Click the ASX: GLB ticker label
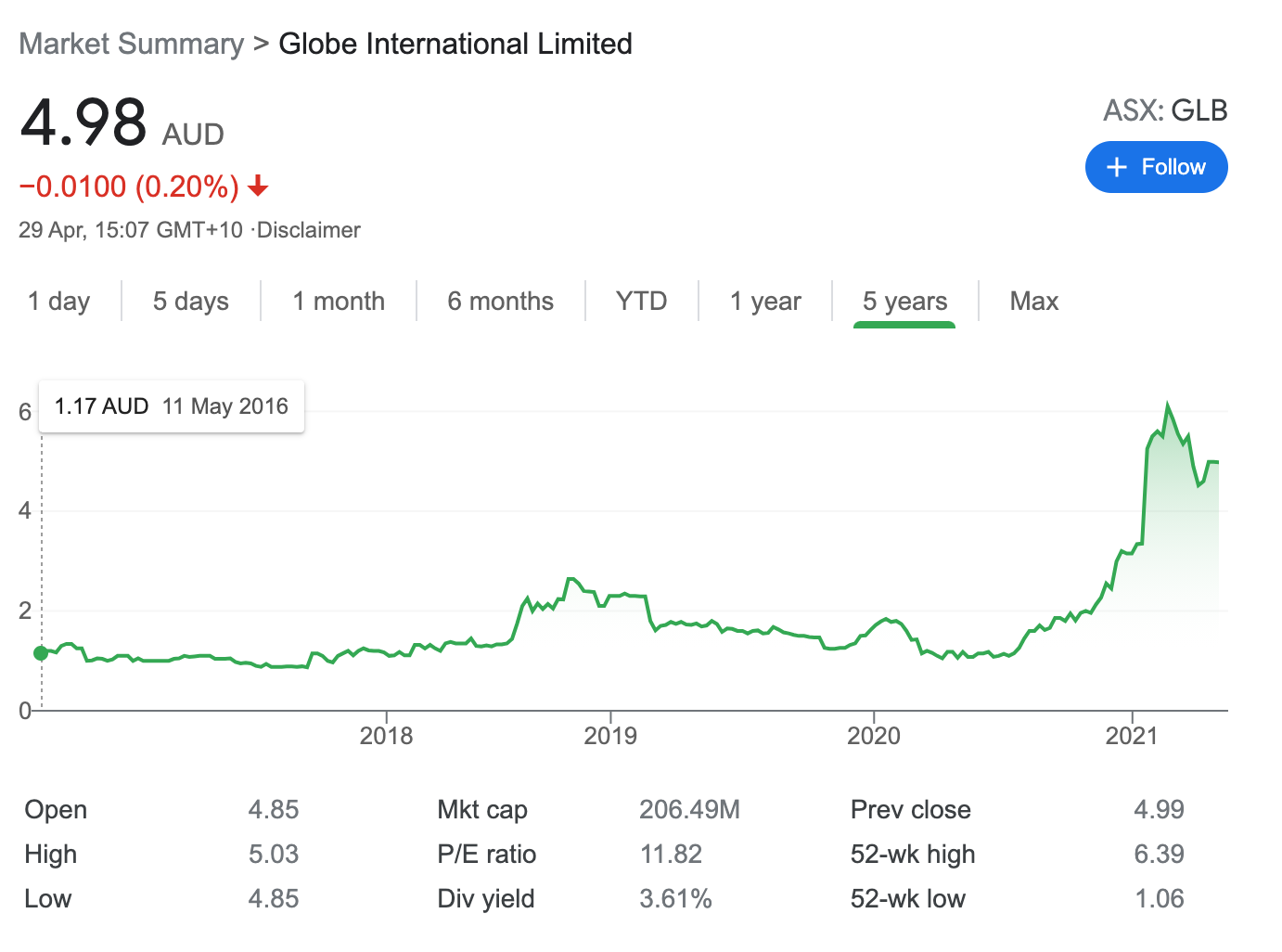 point(1165,110)
